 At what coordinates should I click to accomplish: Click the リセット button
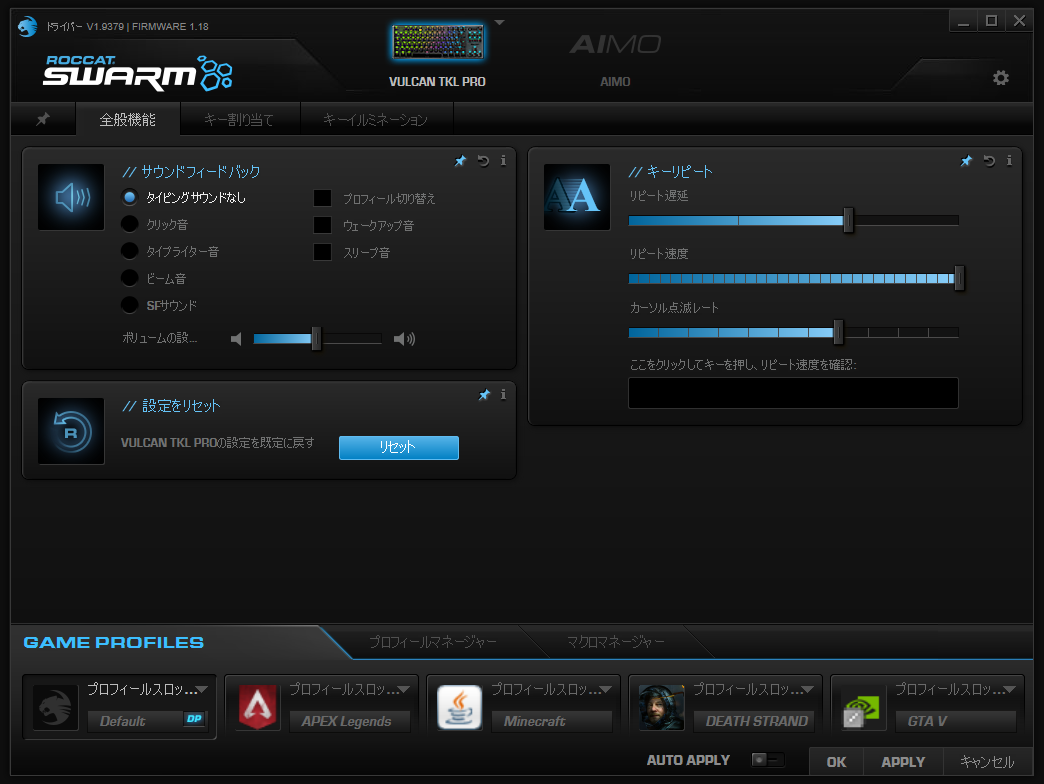pos(399,447)
